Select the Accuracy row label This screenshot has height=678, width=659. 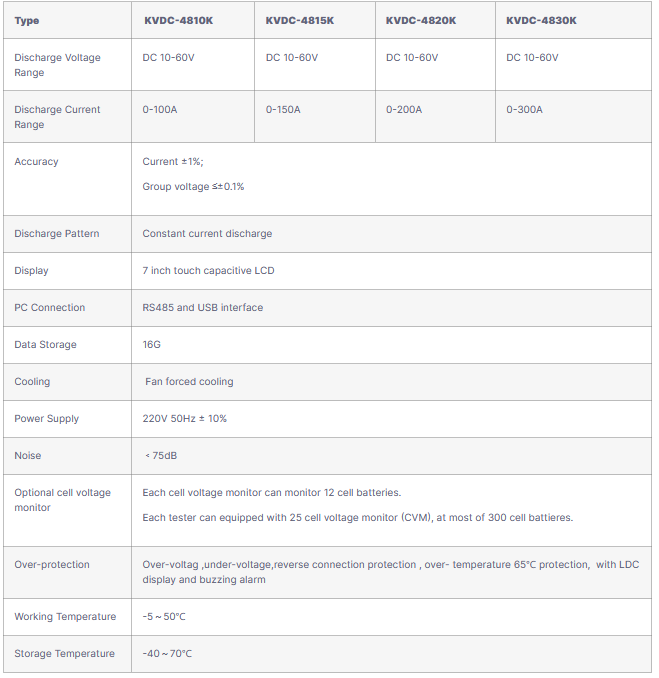36,161
